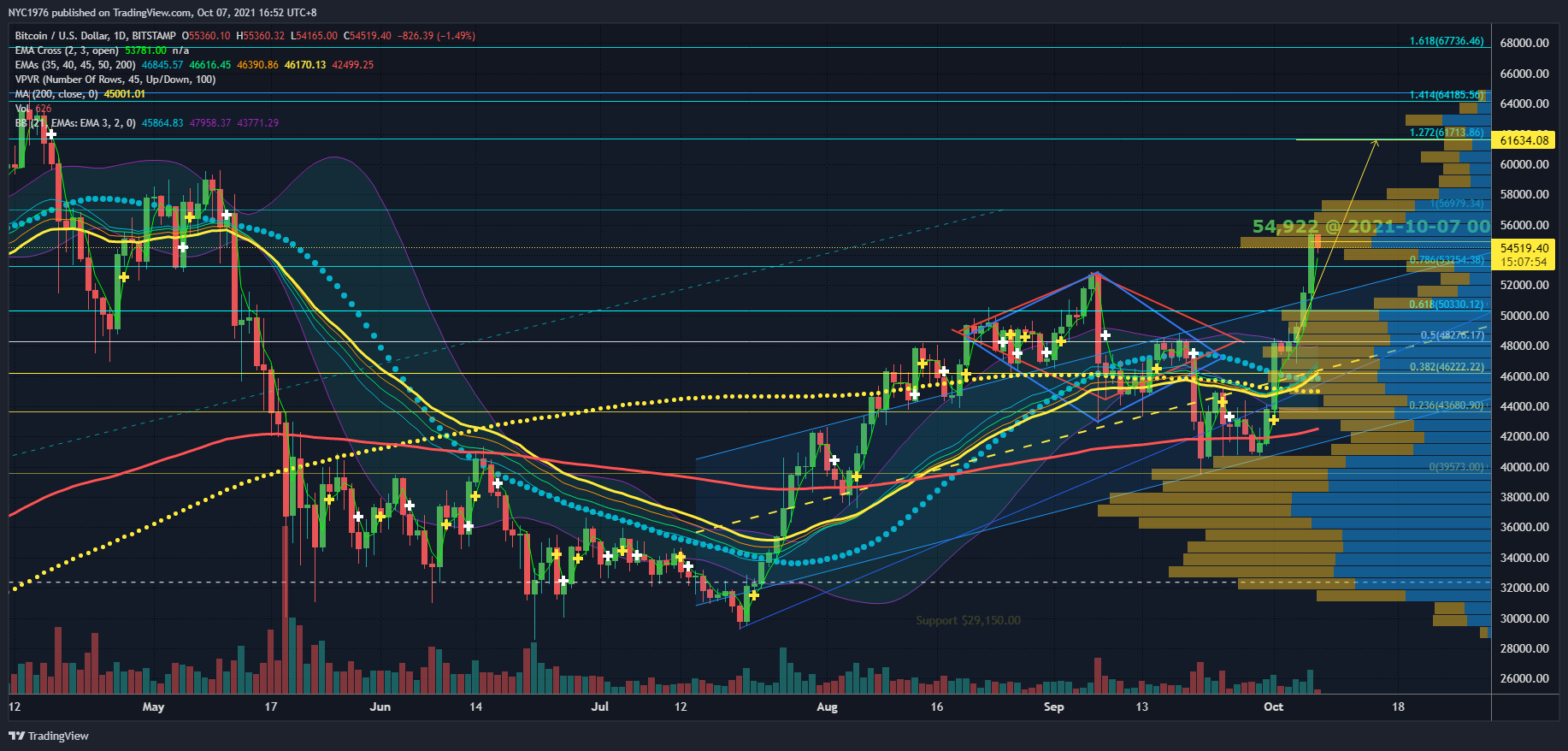The height and width of the screenshot is (751, 1568).
Task: Click 30000.00 on the price axis
Action: 1524,618
